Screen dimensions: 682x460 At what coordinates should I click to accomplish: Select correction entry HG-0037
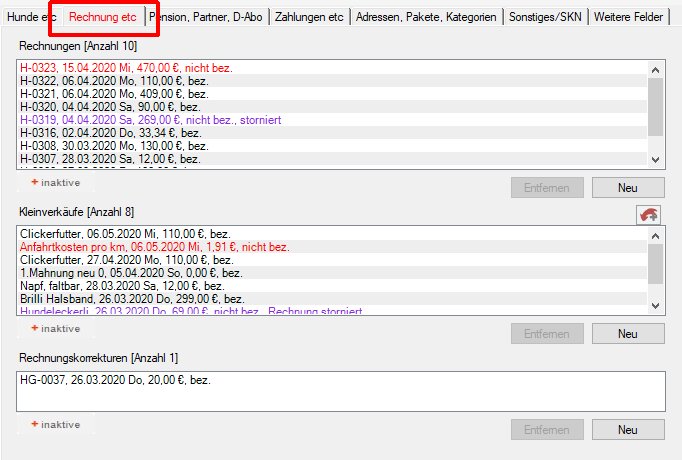click(115, 380)
